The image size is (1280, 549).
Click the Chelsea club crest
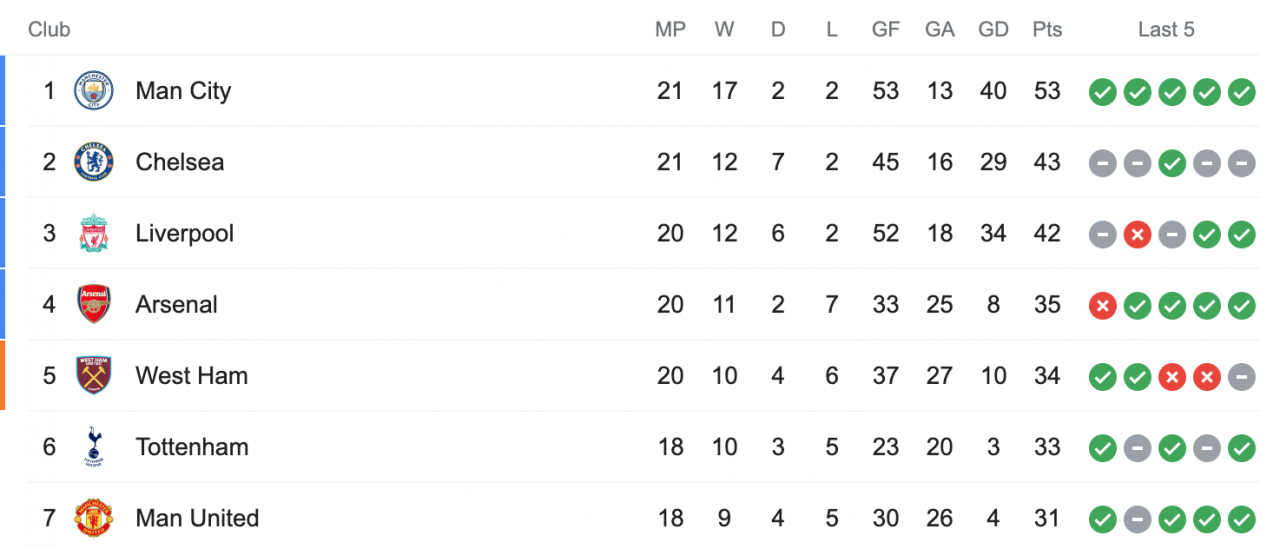point(94,162)
